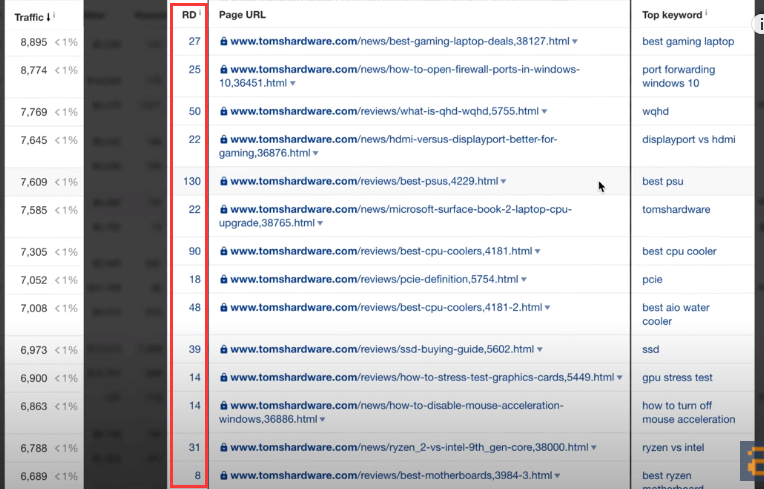
Task: Expand dropdown for best-cpu-coolers,4181.html URL
Action: point(537,252)
